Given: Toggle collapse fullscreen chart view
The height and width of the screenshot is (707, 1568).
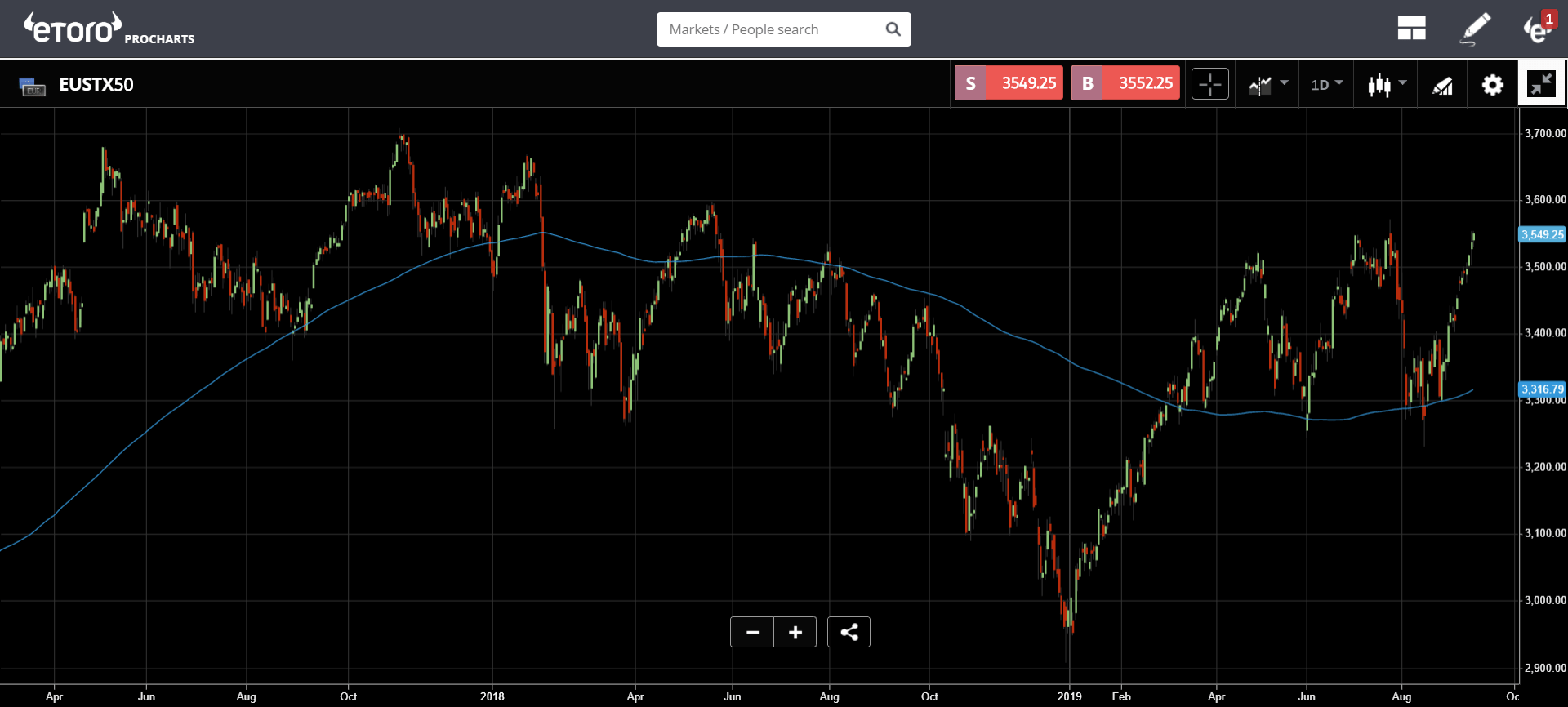Looking at the screenshot, I should coord(1541,83).
